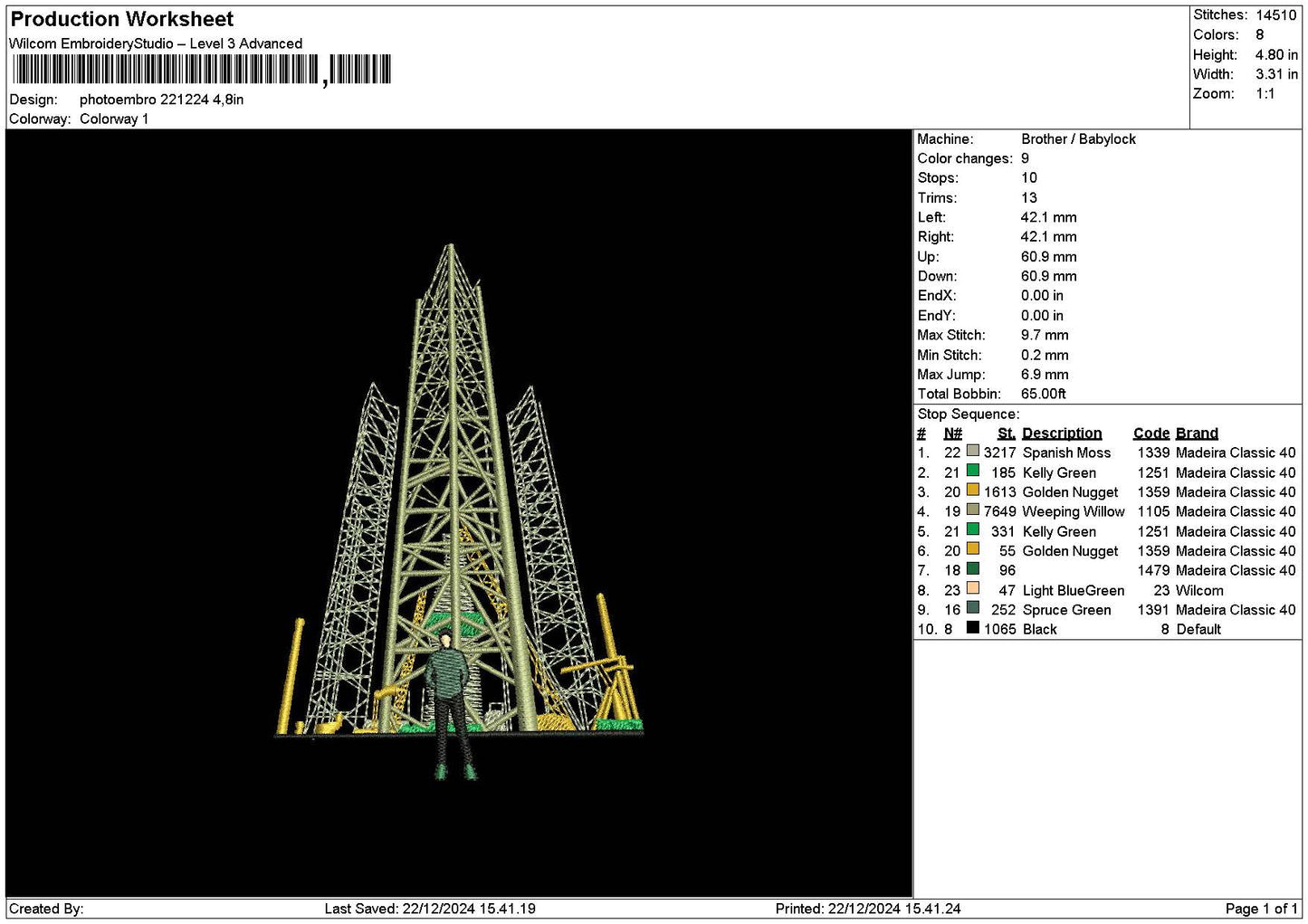Click 'Spanish Moss' description text
Screen dimensions: 1308x924
(x=1066, y=452)
